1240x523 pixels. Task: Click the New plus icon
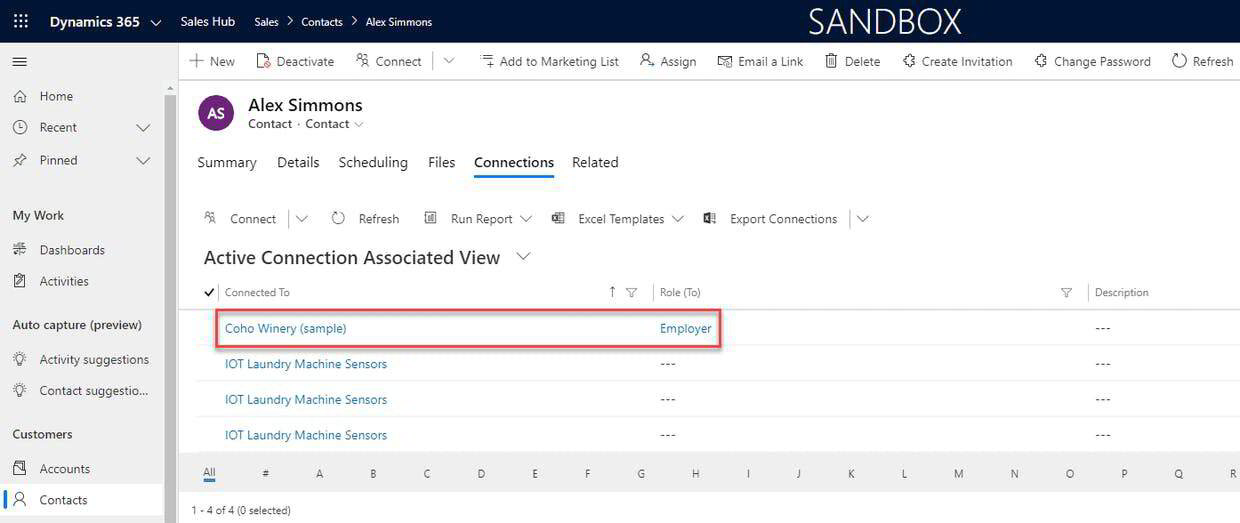[197, 61]
